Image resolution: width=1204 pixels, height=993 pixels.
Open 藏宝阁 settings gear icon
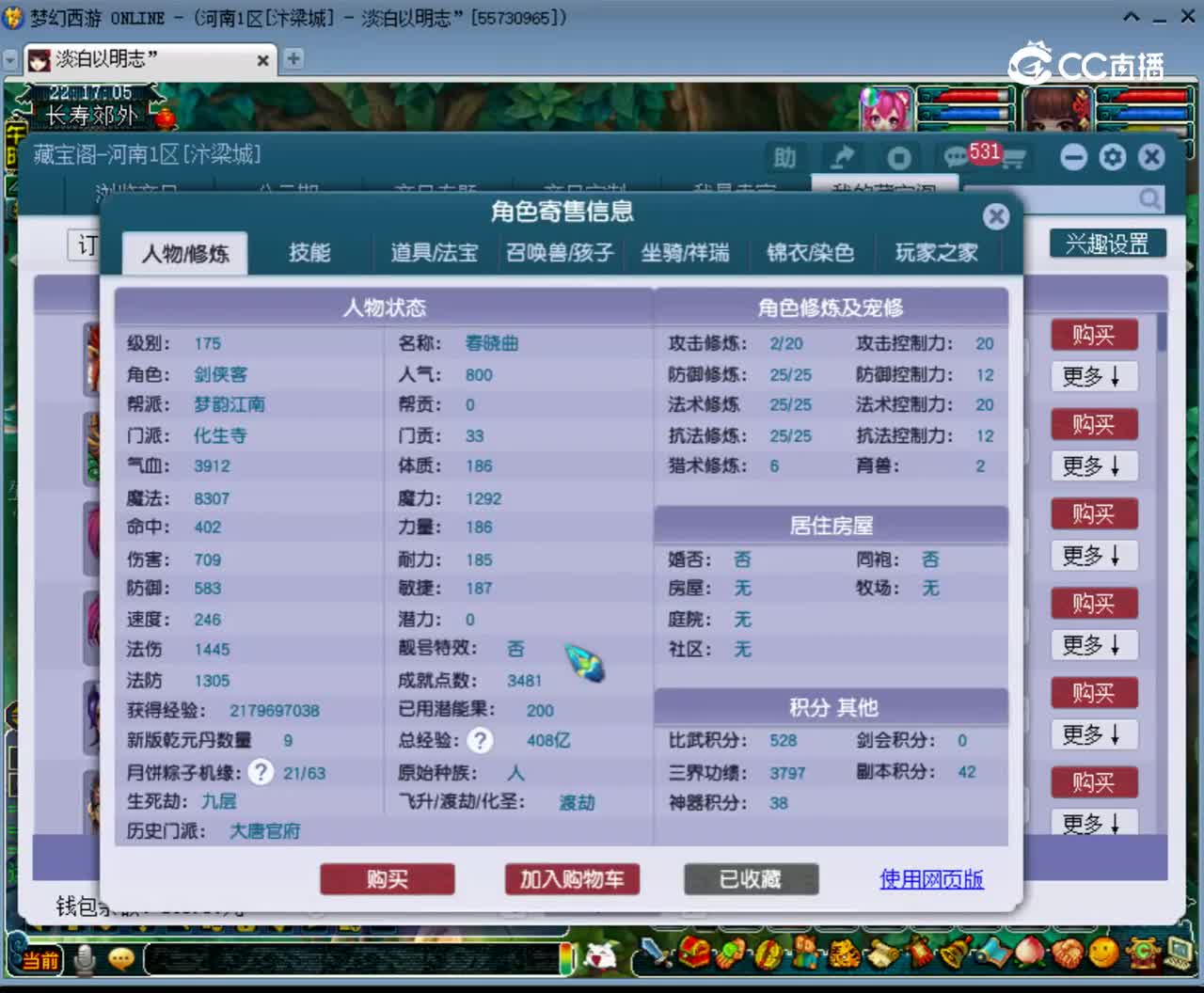point(1113,157)
